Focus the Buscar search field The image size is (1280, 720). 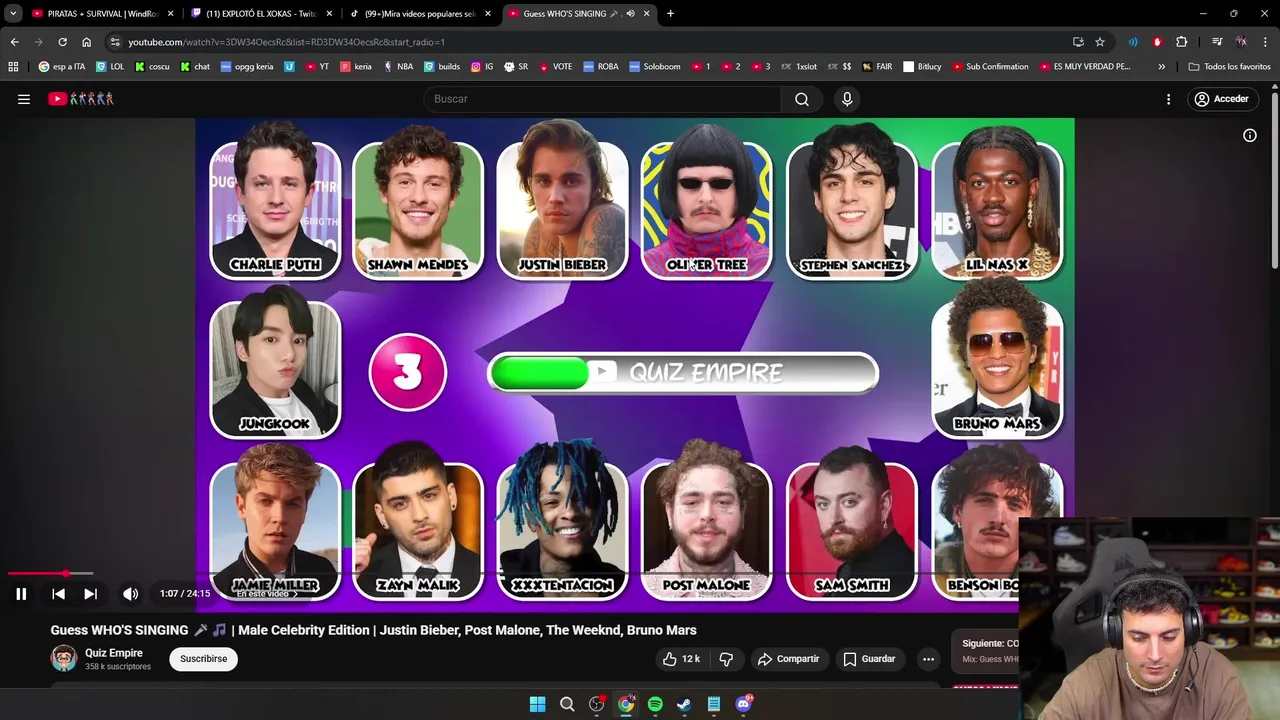pos(603,99)
